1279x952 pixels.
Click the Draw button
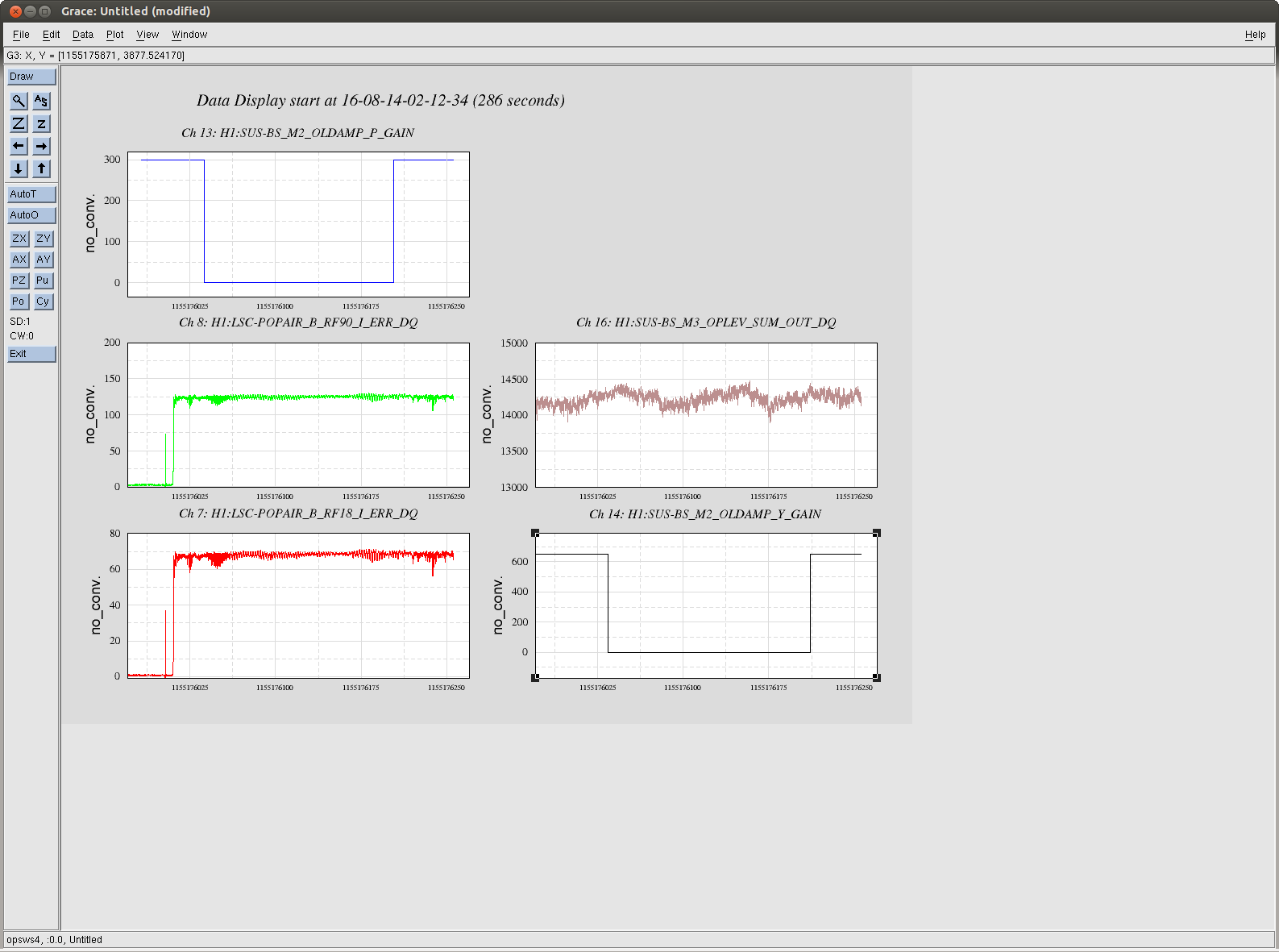[x=31, y=77]
